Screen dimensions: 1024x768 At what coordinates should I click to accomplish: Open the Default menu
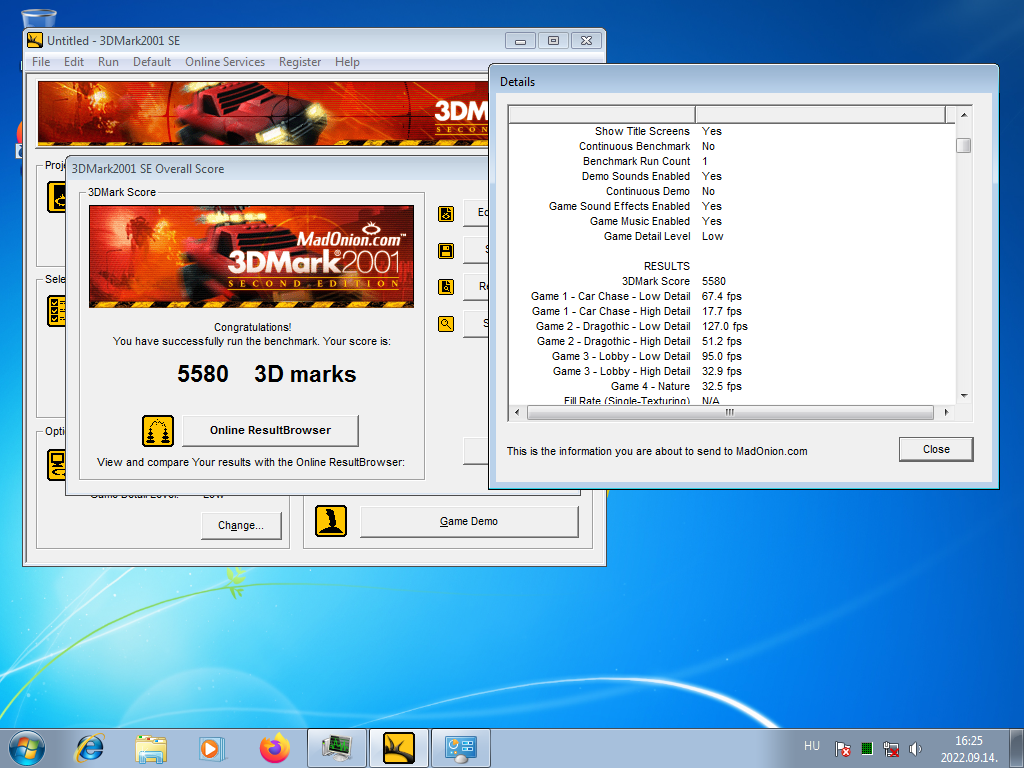tap(152, 62)
